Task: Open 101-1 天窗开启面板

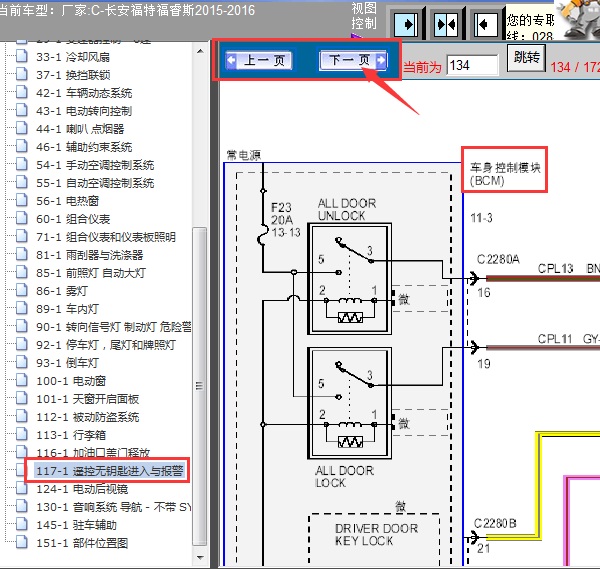Action: [88, 399]
